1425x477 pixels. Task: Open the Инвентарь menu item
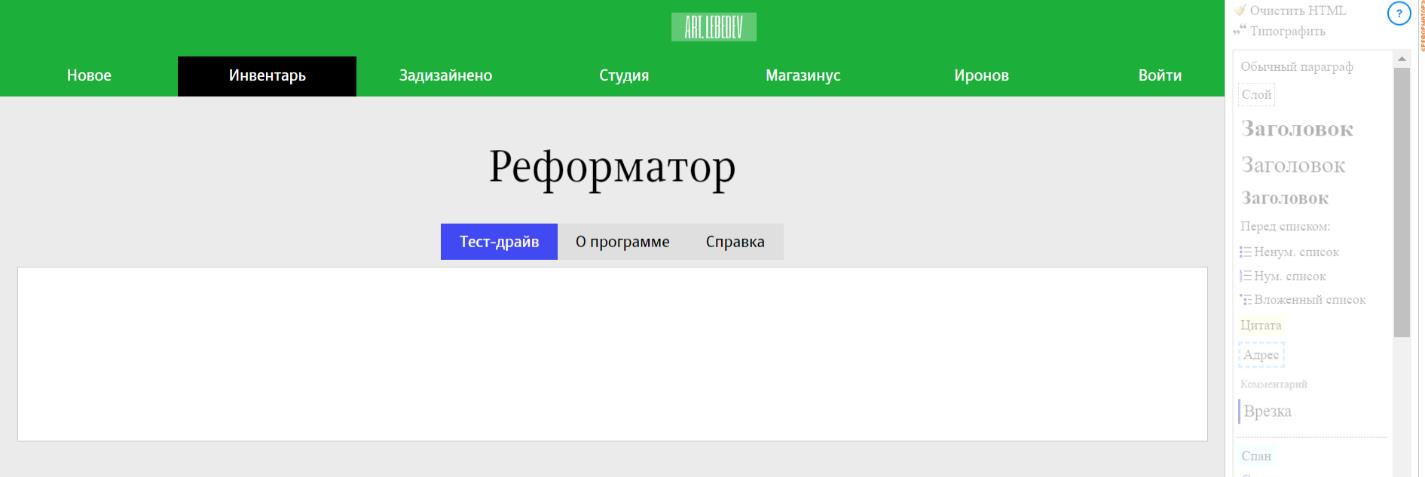click(267, 76)
